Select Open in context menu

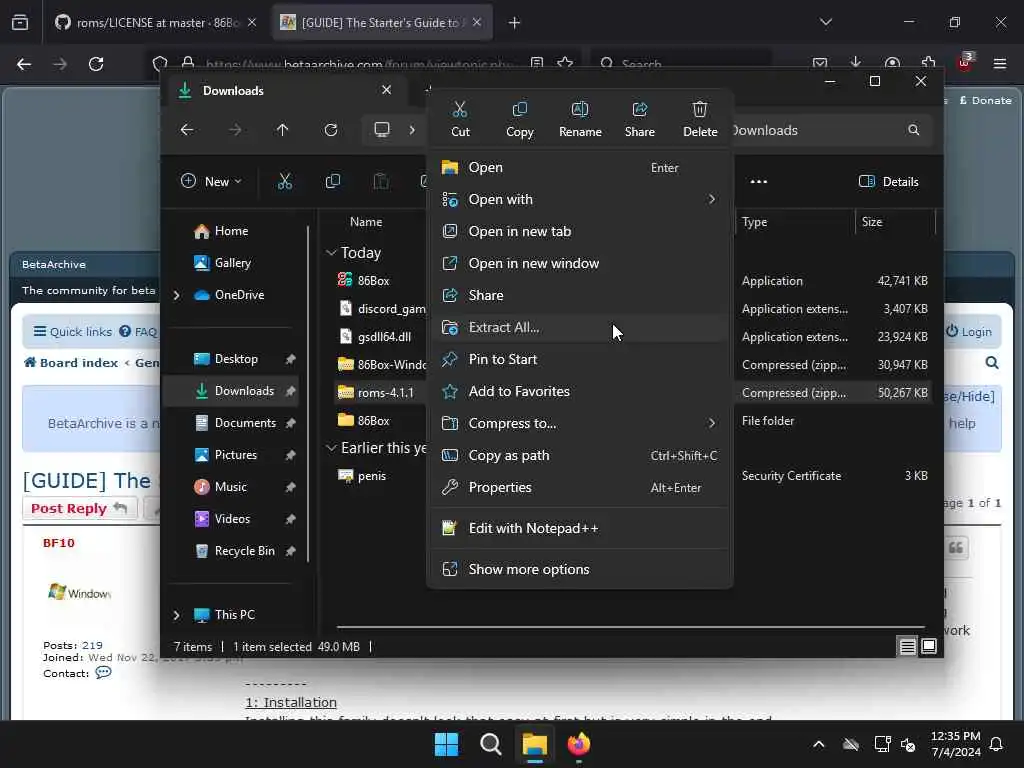[x=579, y=167]
